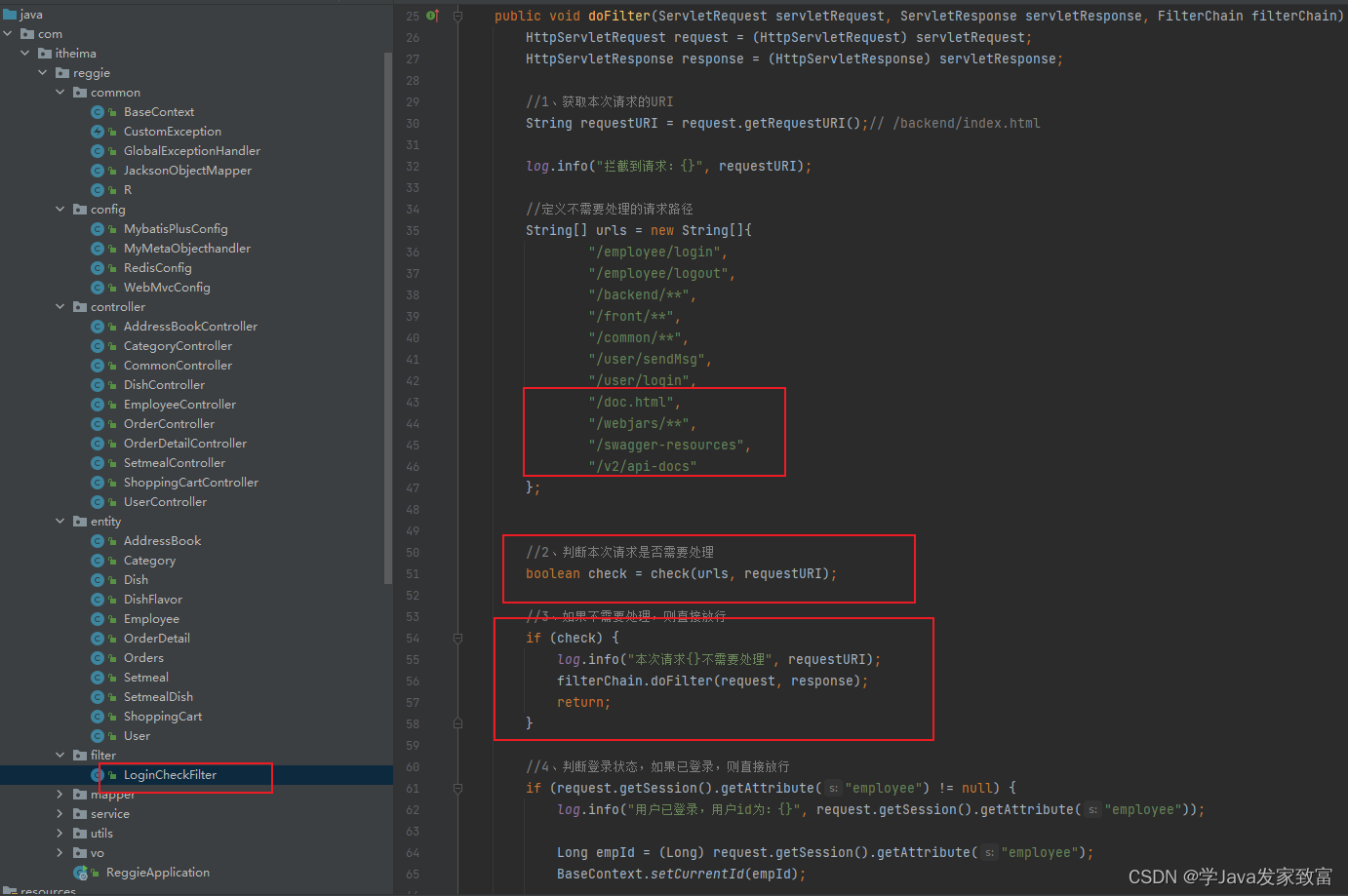Click the class icon beside Dish entity
Screen dimensions: 1348x896
pyautogui.click(x=98, y=580)
